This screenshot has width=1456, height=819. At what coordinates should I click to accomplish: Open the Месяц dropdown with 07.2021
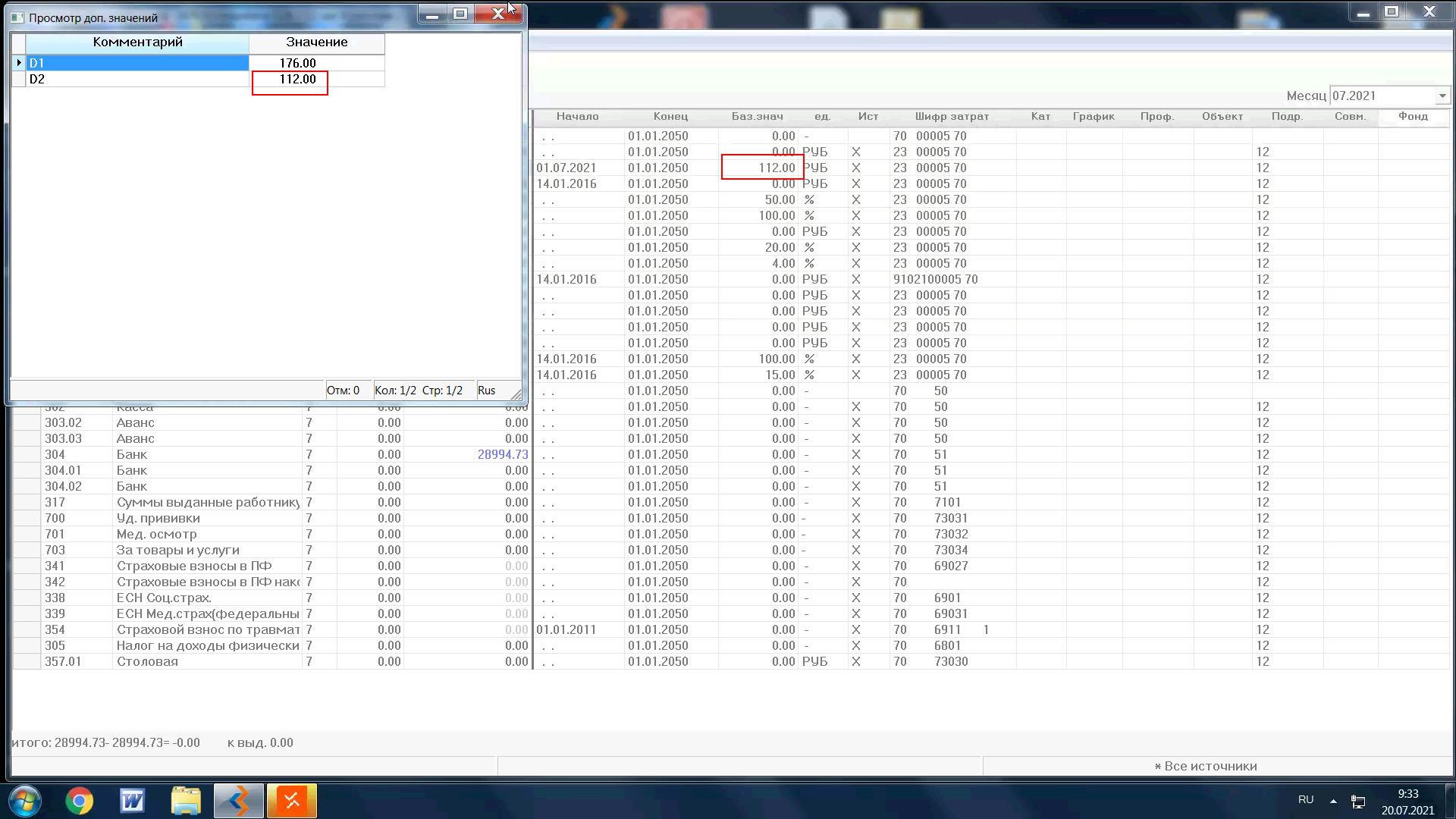click(x=1442, y=96)
